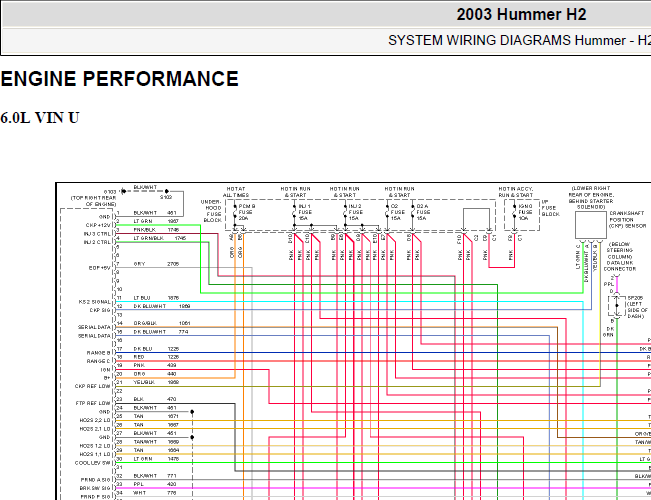This screenshot has height=500, width=651.
Task: Click the 'HO2S 1,1 LO' pin label
Action: click(95, 454)
